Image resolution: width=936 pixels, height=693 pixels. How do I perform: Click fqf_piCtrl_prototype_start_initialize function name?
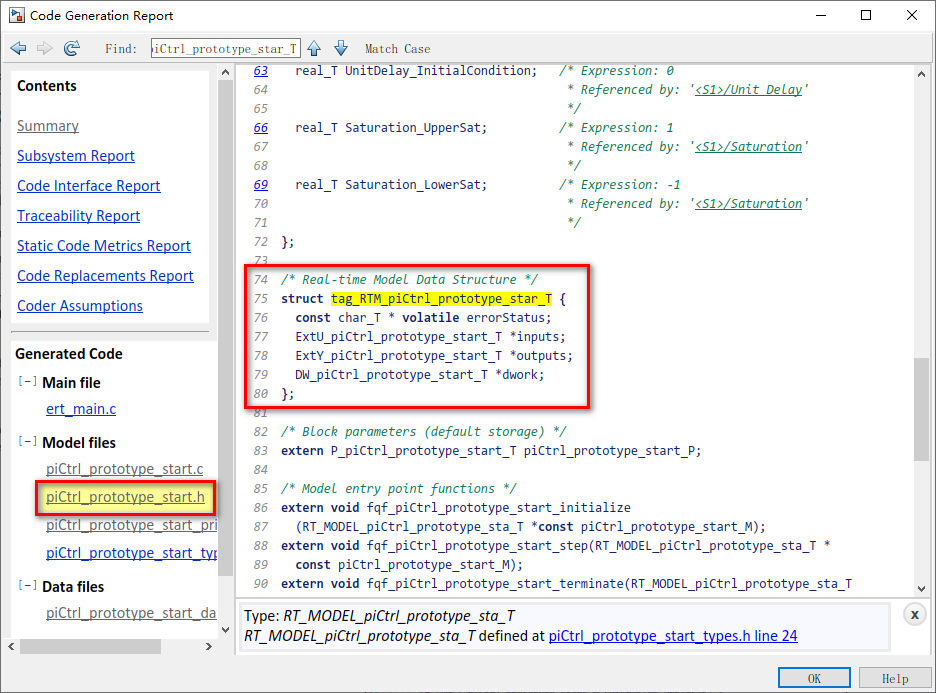tap(498, 508)
